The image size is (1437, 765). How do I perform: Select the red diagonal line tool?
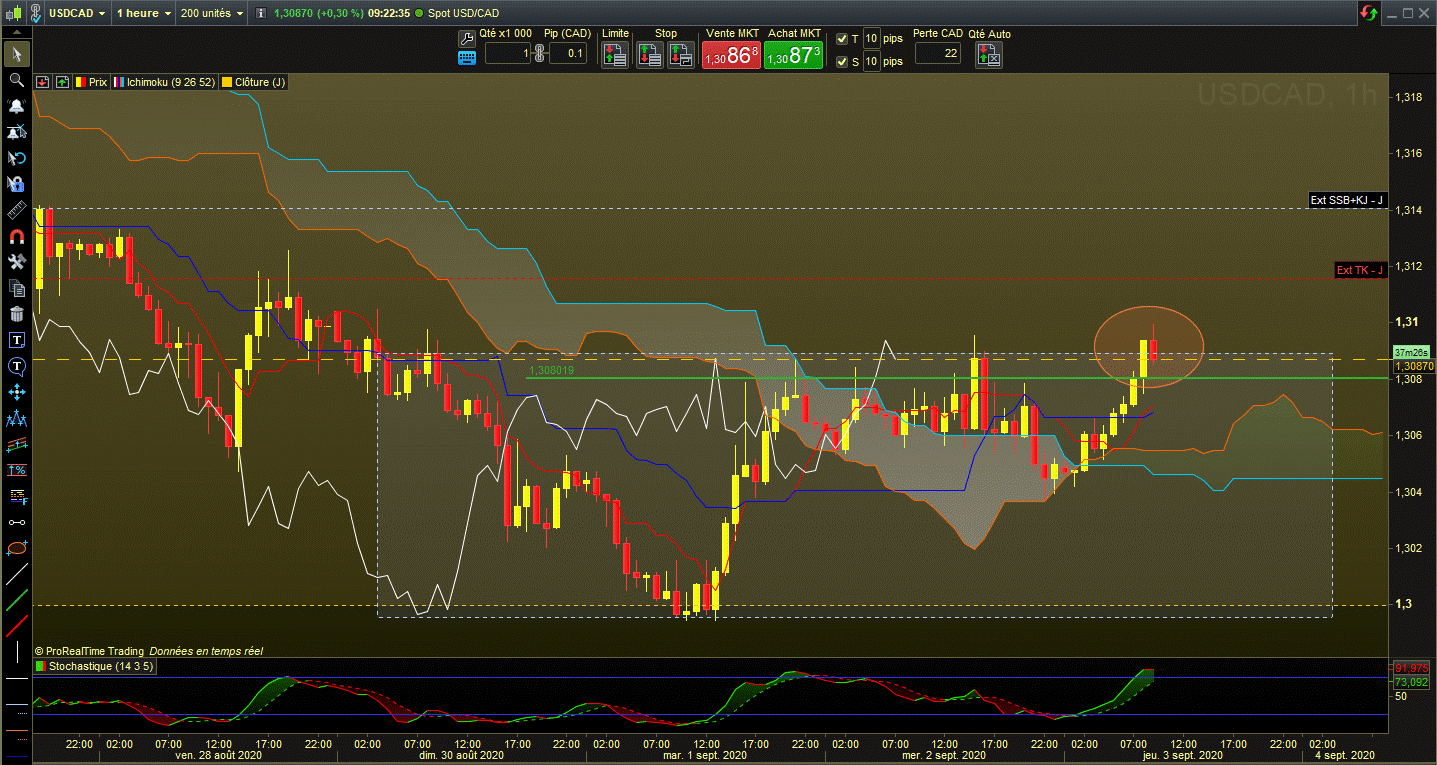tap(16, 626)
